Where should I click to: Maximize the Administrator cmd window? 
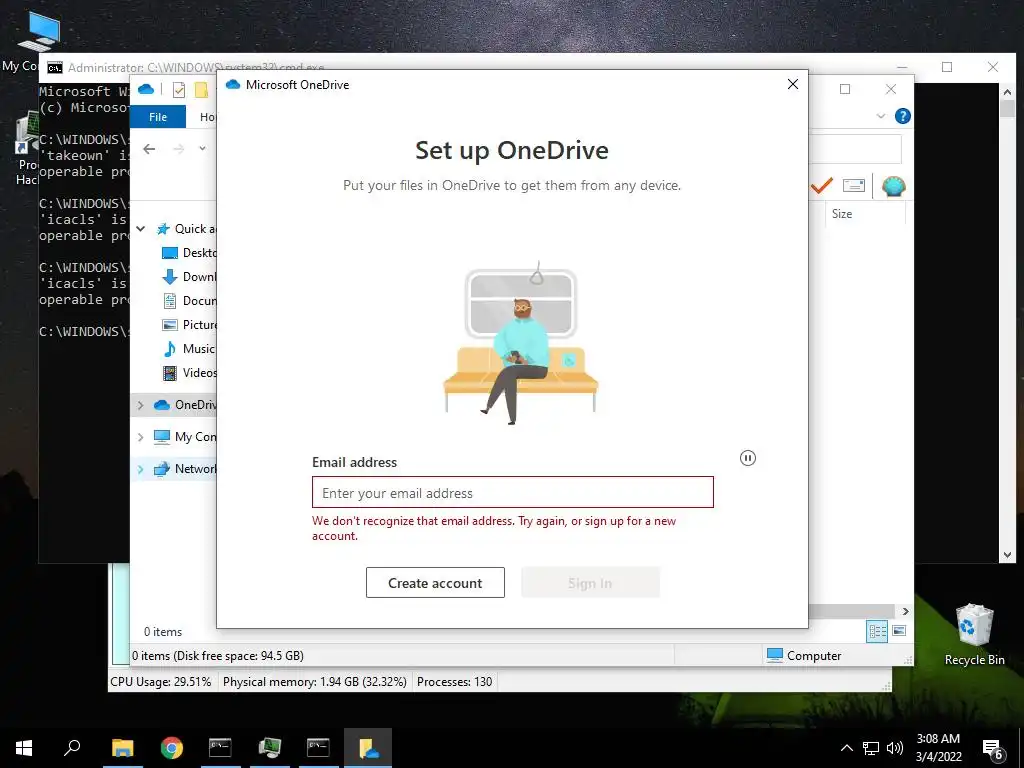coord(947,67)
